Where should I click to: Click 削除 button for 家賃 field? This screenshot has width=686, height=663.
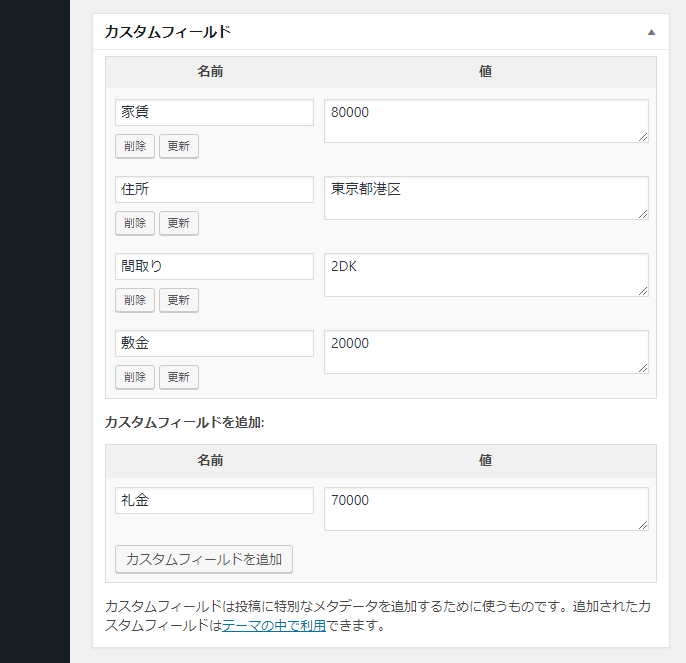[x=135, y=146]
